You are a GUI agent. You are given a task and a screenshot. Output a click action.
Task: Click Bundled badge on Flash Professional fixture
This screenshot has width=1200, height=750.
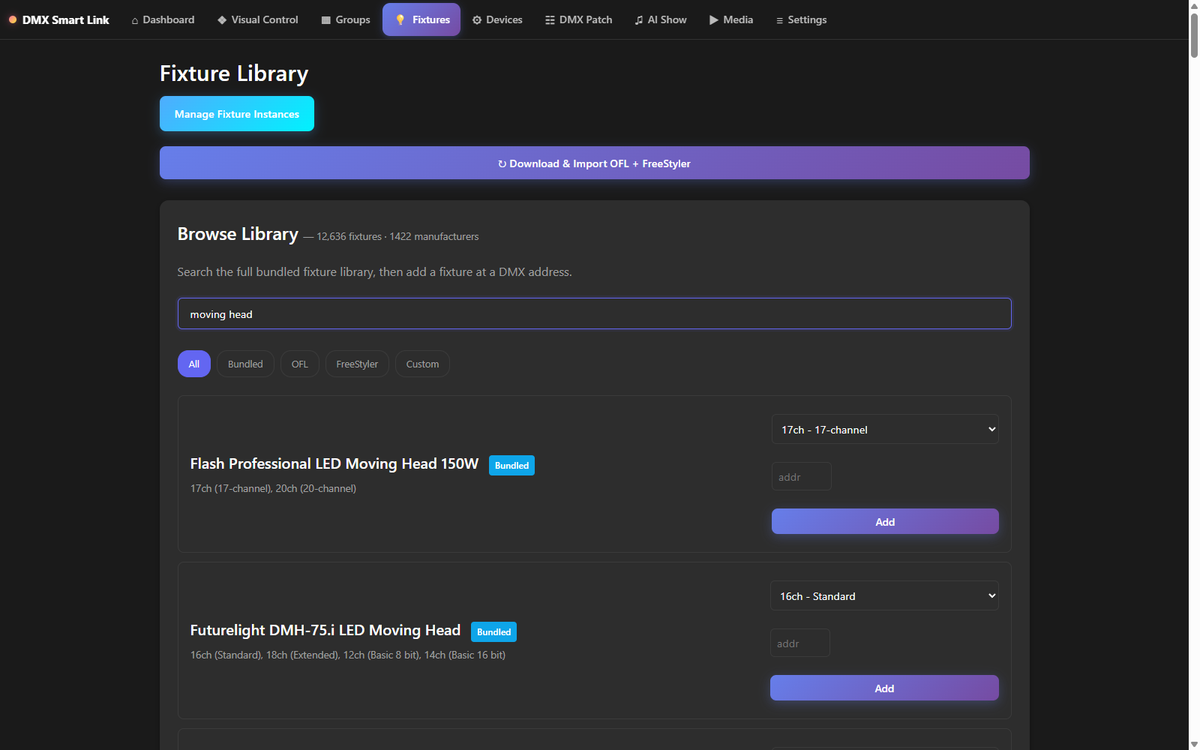pyautogui.click(x=512, y=465)
